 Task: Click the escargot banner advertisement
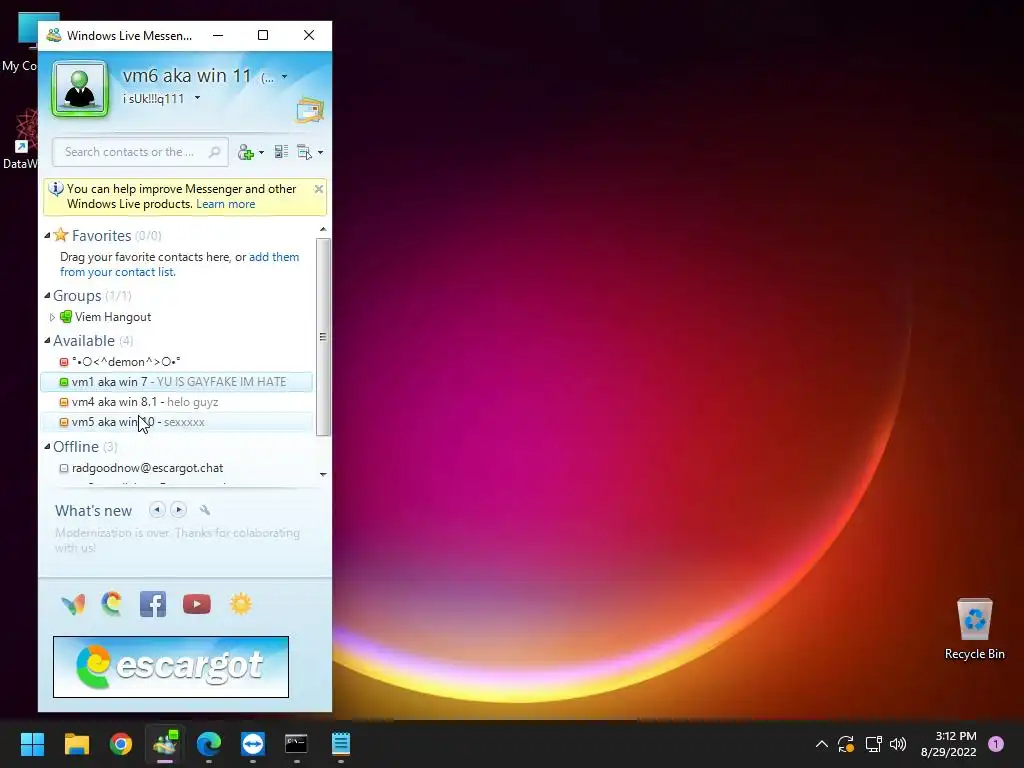click(x=171, y=667)
